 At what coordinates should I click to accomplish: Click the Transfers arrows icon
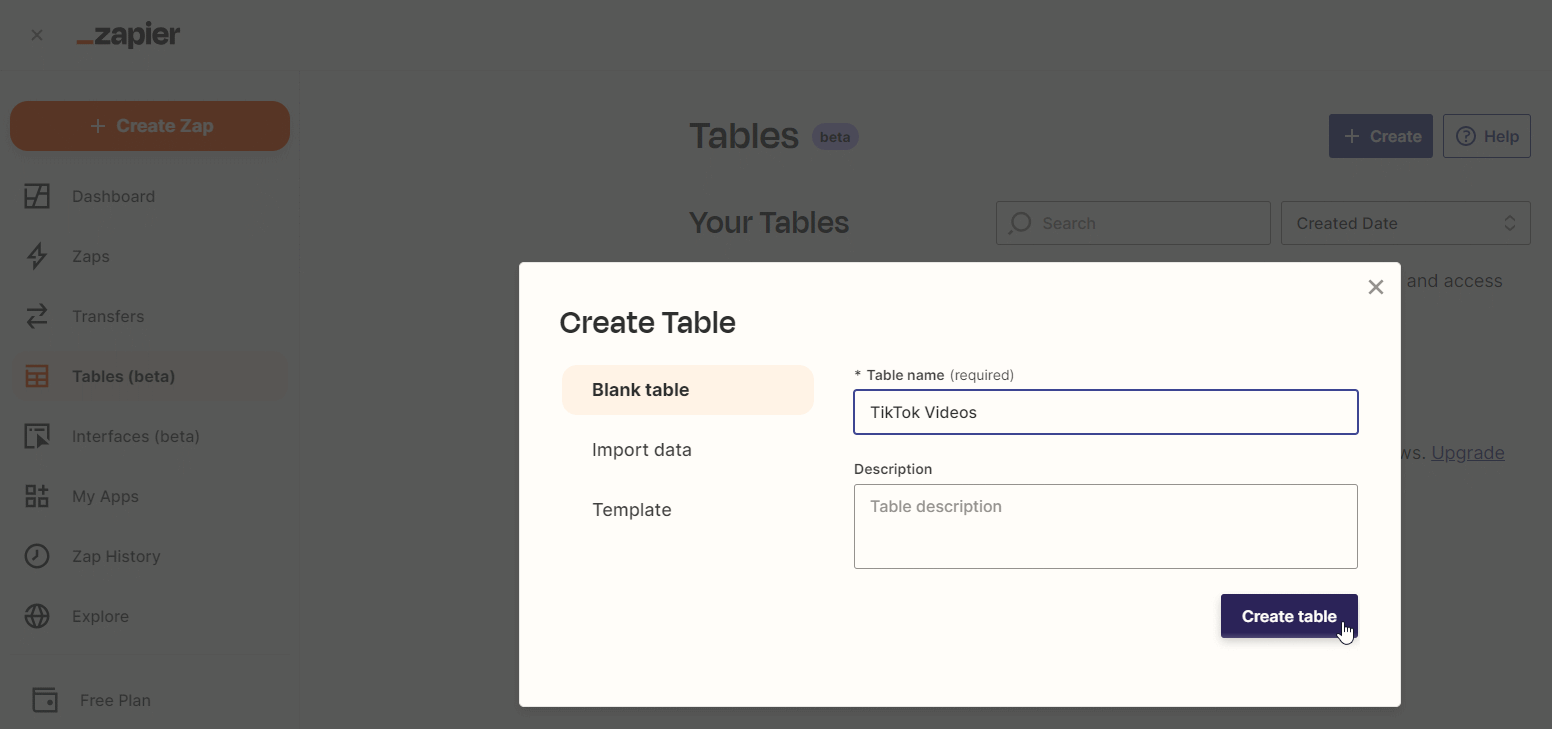point(37,316)
